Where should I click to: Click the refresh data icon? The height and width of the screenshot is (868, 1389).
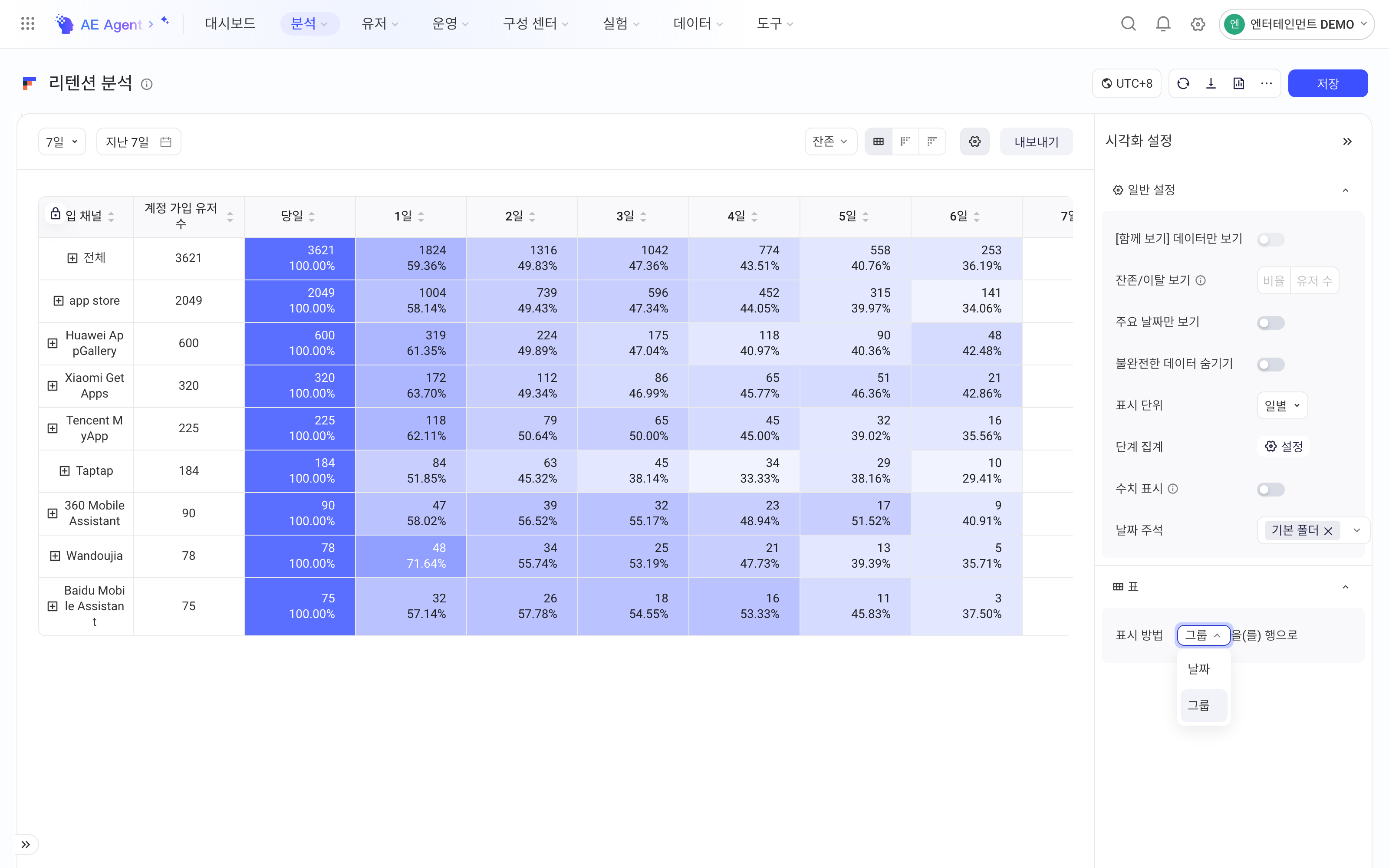pyautogui.click(x=1183, y=84)
